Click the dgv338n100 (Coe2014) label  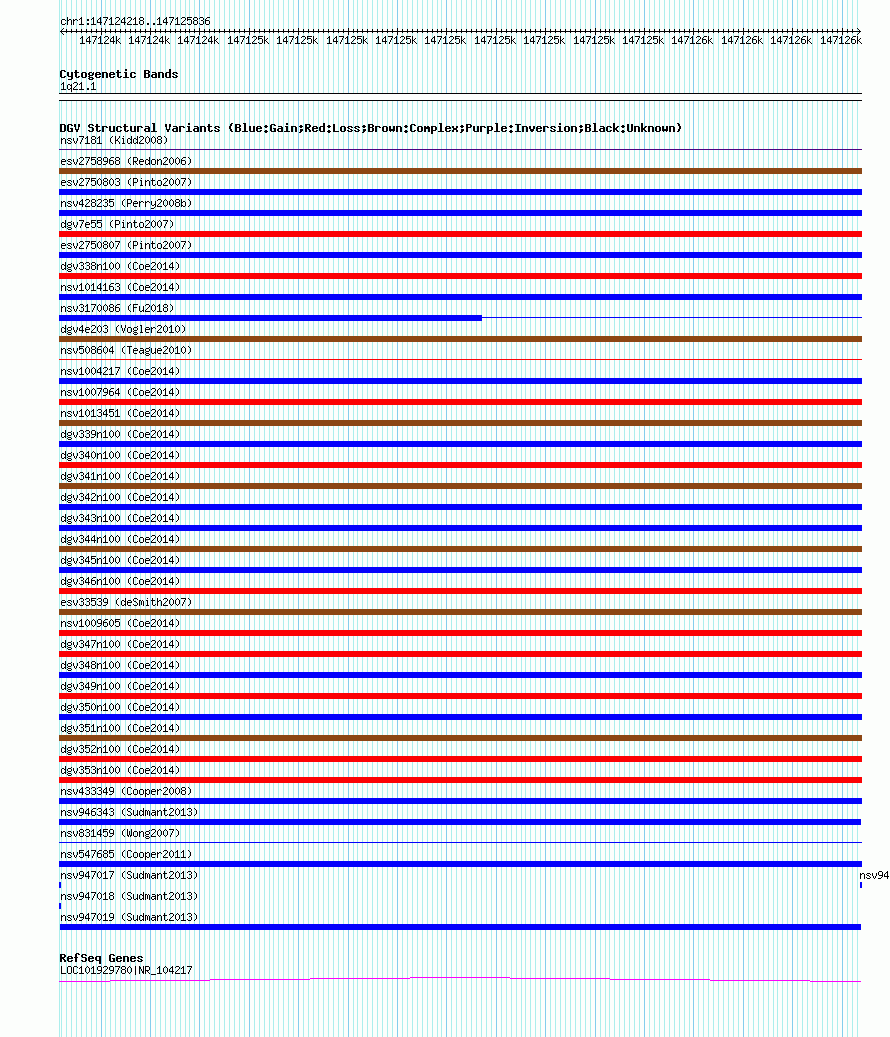(x=120, y=267)
